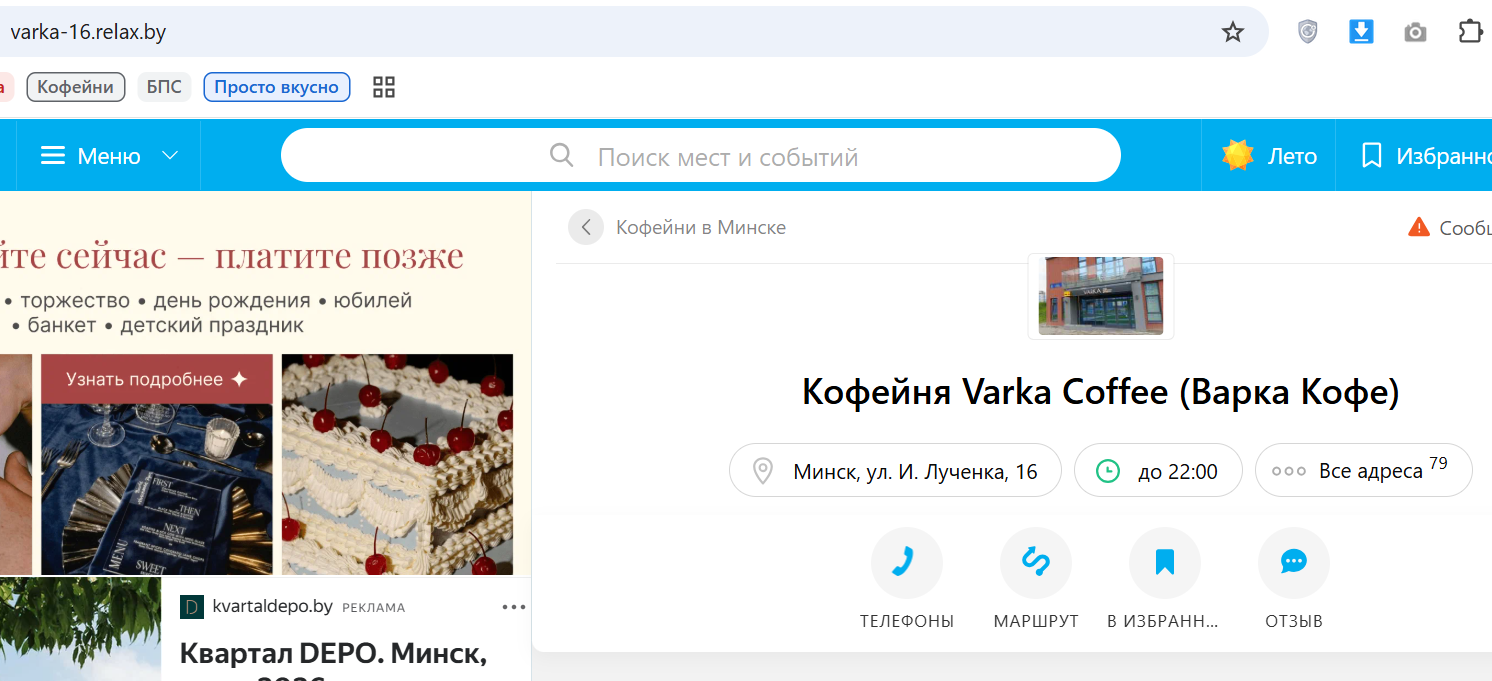Click the orange warning triangle icon
The height and width of the screenshot is (681, 1492).
(1419, 227)
